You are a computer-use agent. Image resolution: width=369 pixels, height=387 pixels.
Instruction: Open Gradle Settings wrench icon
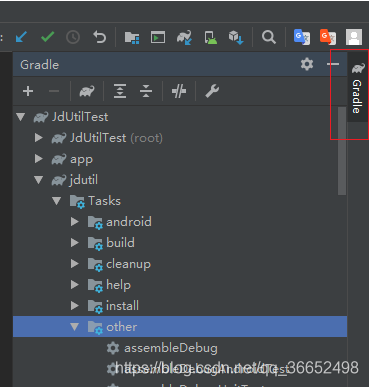[x=212, y=91]
